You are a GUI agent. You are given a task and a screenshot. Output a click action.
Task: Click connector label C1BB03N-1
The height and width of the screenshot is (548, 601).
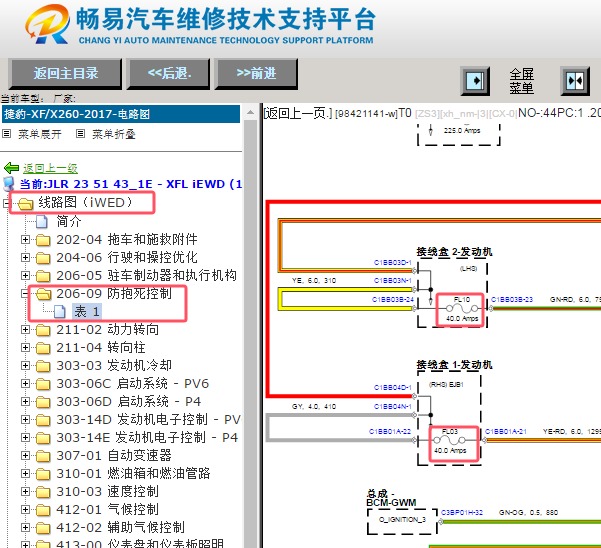(x=392, y=281)
